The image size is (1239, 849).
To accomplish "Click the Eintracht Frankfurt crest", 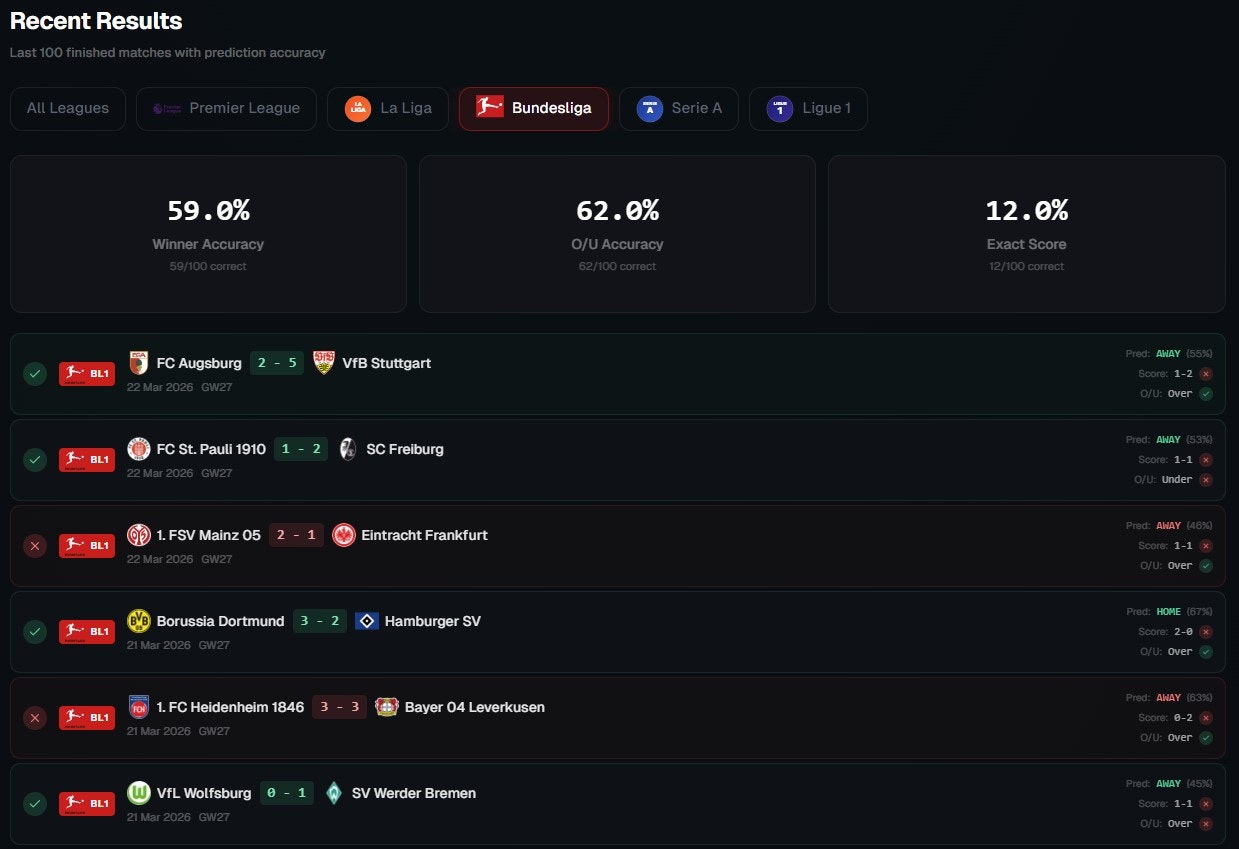I will pyautogui.click(x=343, y=535).
